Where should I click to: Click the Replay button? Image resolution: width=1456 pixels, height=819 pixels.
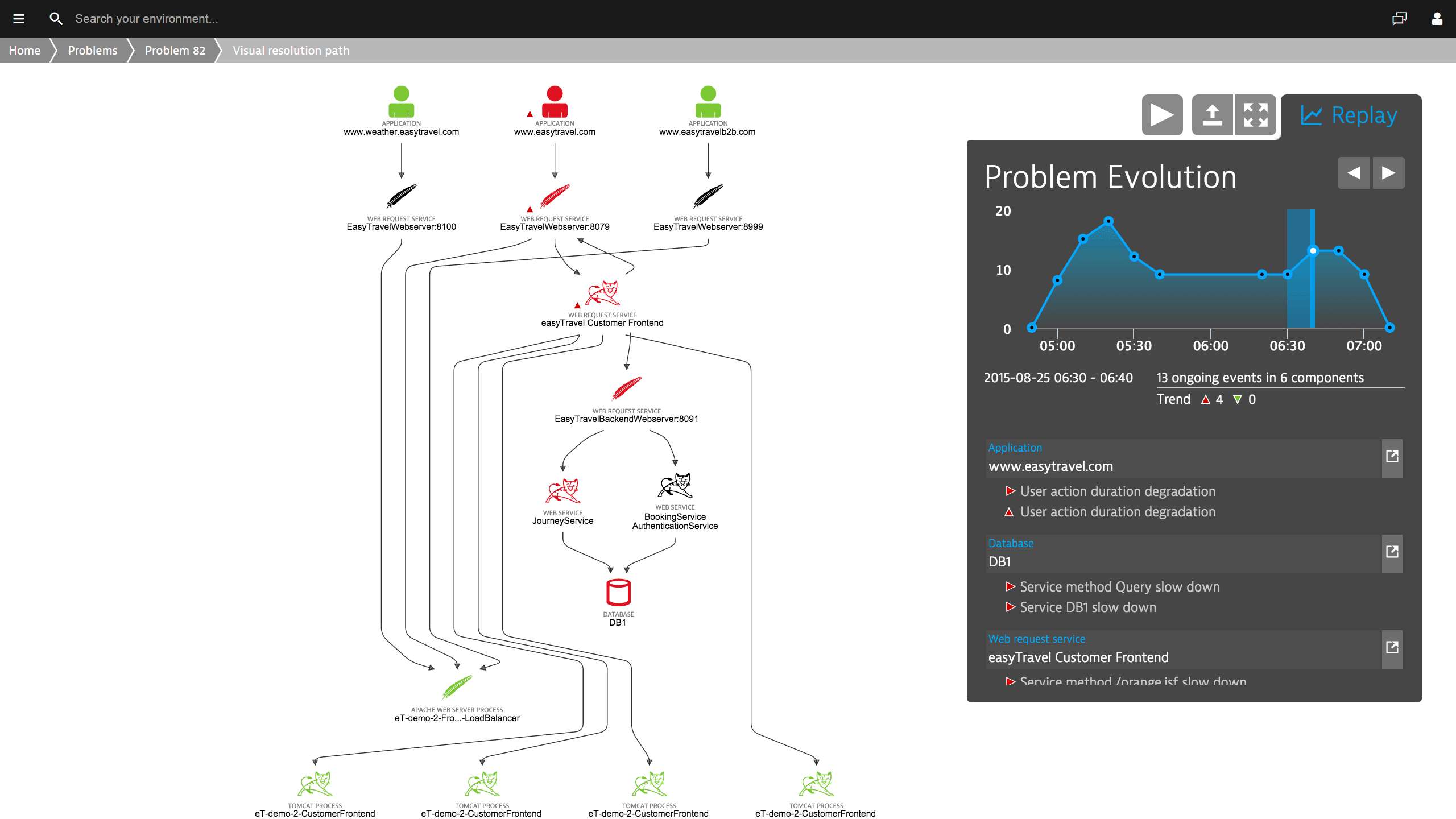click(1350, 115)
